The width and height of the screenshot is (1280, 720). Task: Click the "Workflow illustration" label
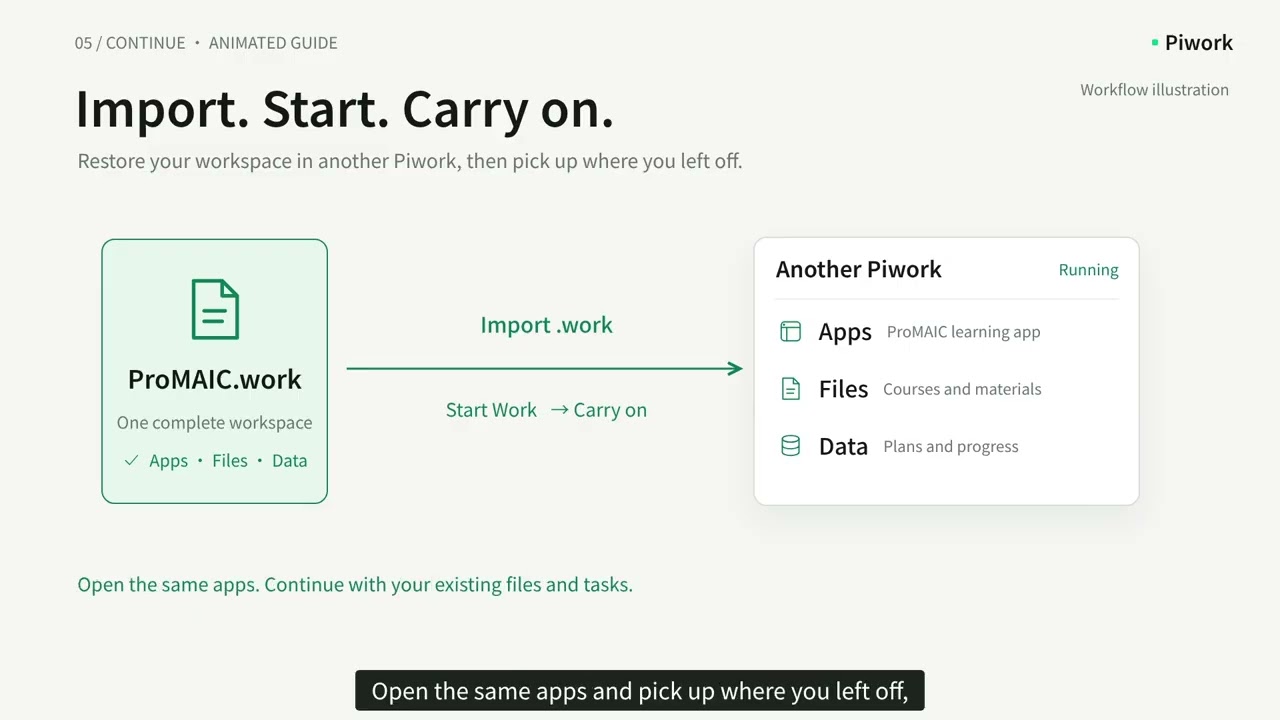click(x=1154, y=90)
